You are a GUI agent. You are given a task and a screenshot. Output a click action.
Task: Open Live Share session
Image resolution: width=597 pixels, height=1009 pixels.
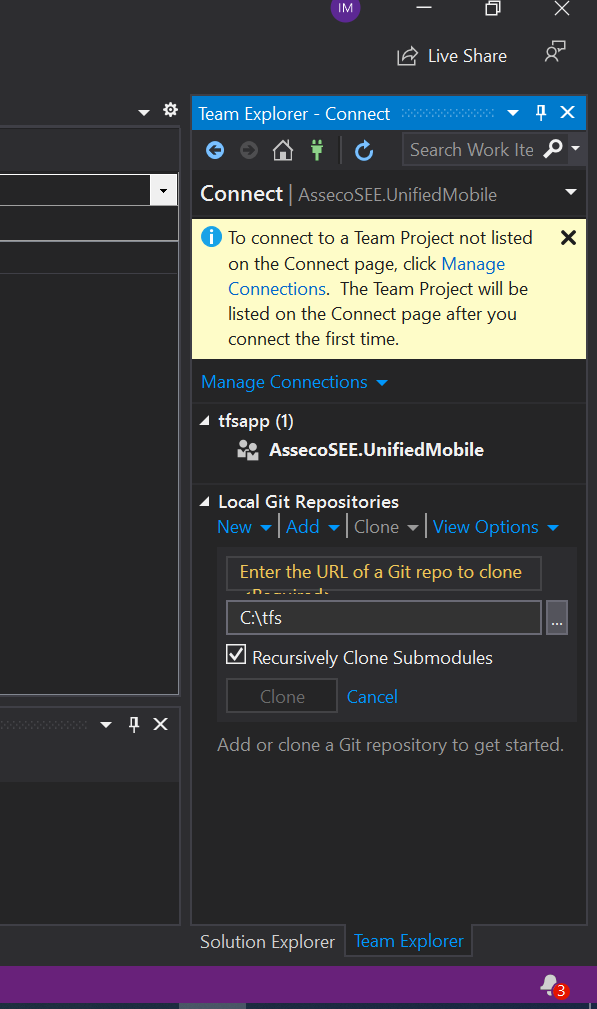coord(452,57)
